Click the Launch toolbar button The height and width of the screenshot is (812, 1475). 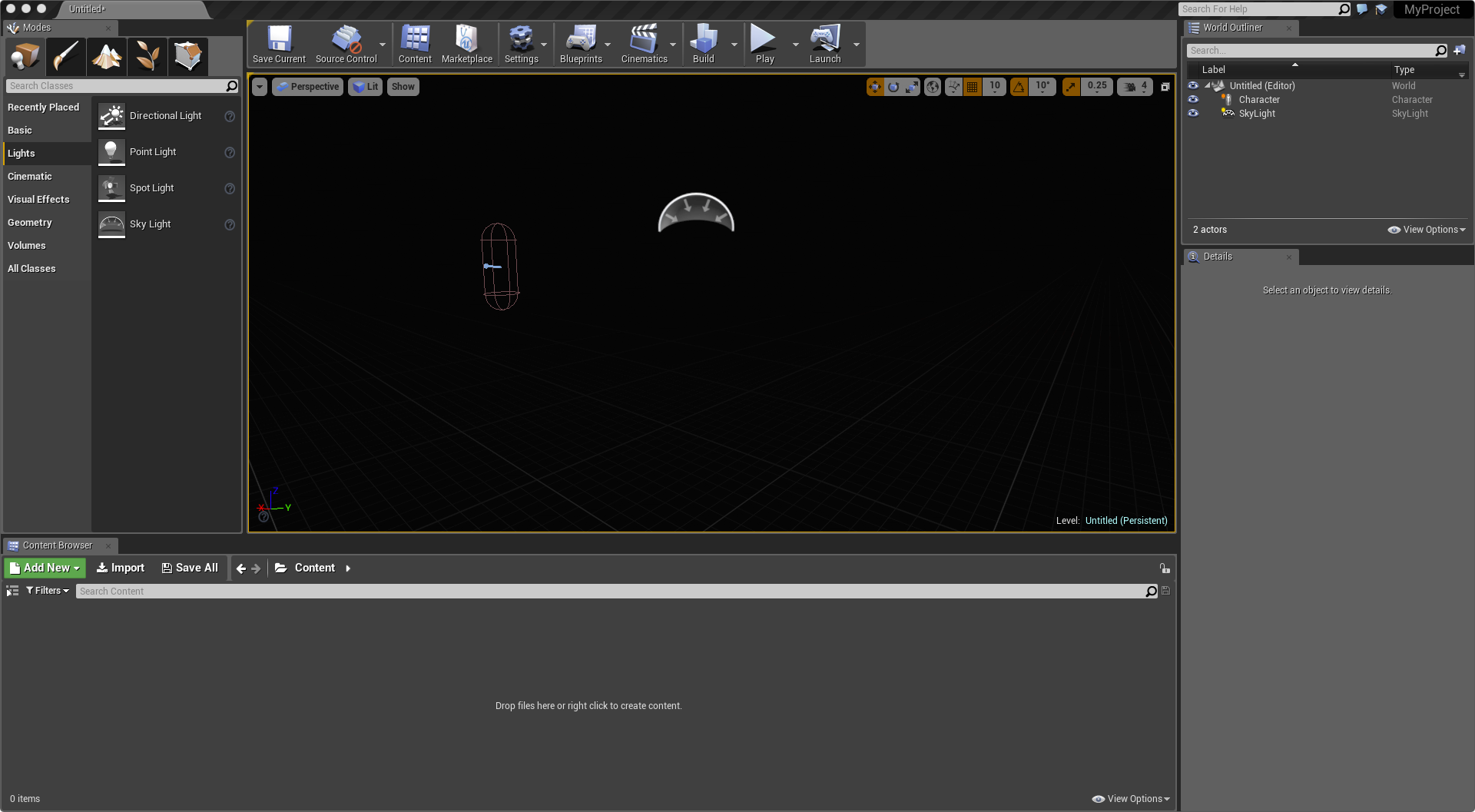pos(825,45)
